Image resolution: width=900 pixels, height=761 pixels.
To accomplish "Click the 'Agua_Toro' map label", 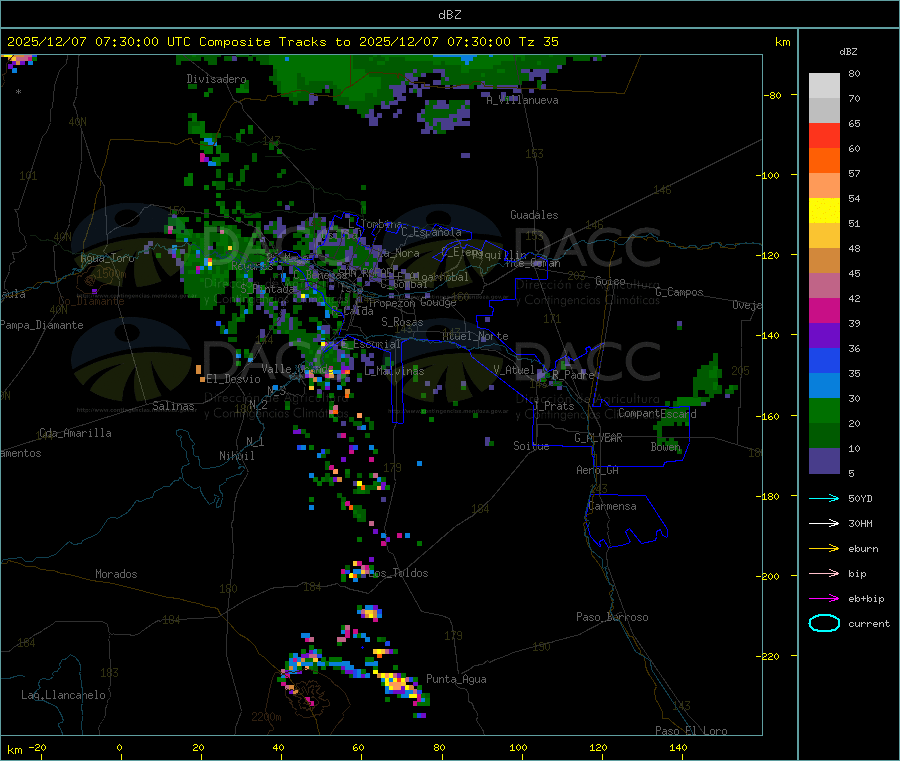I will pyautogui.click(x=107, y=258).
